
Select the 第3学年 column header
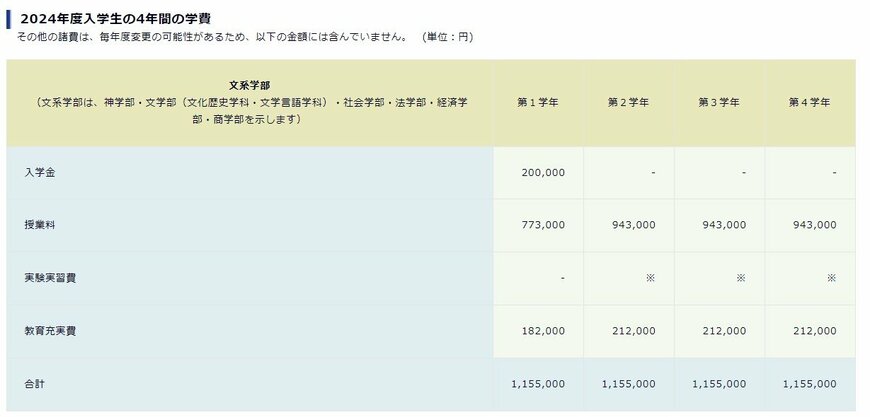tap(719, 102)
